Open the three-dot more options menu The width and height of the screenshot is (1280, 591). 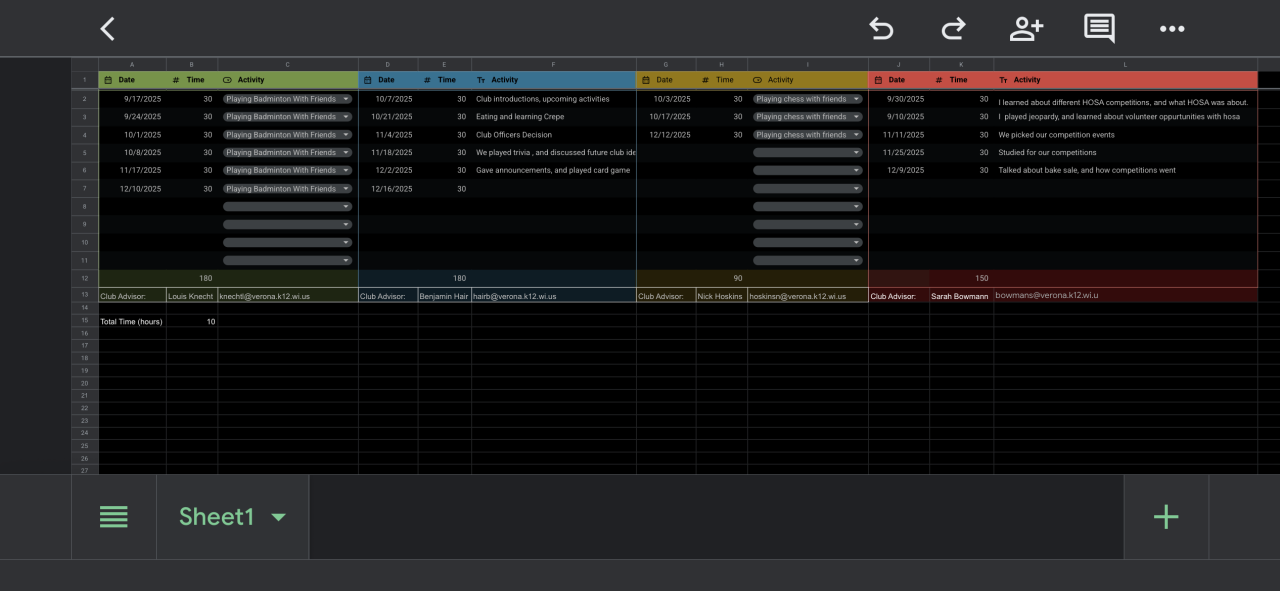point(1172,29)
